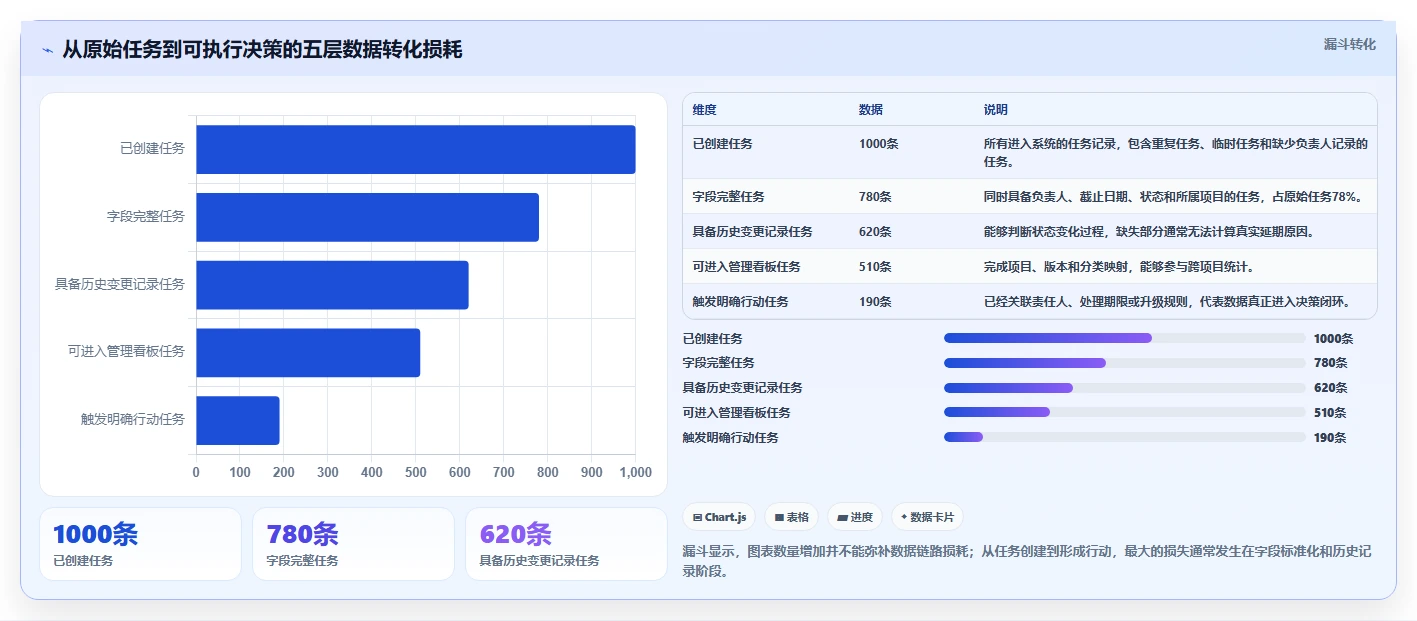1417x621 pixels.
Task: Click the 字段完整任务 bar in chart
Action: coord(367,217)
